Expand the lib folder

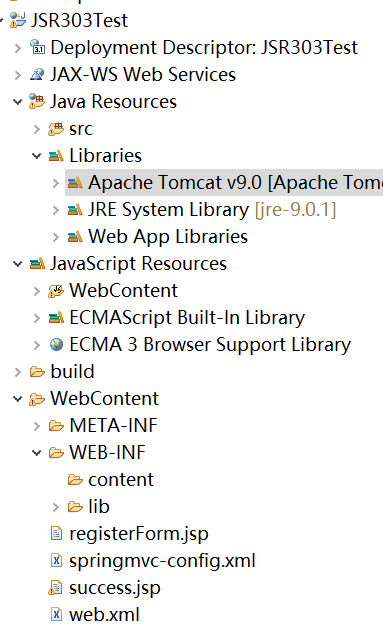56,507
